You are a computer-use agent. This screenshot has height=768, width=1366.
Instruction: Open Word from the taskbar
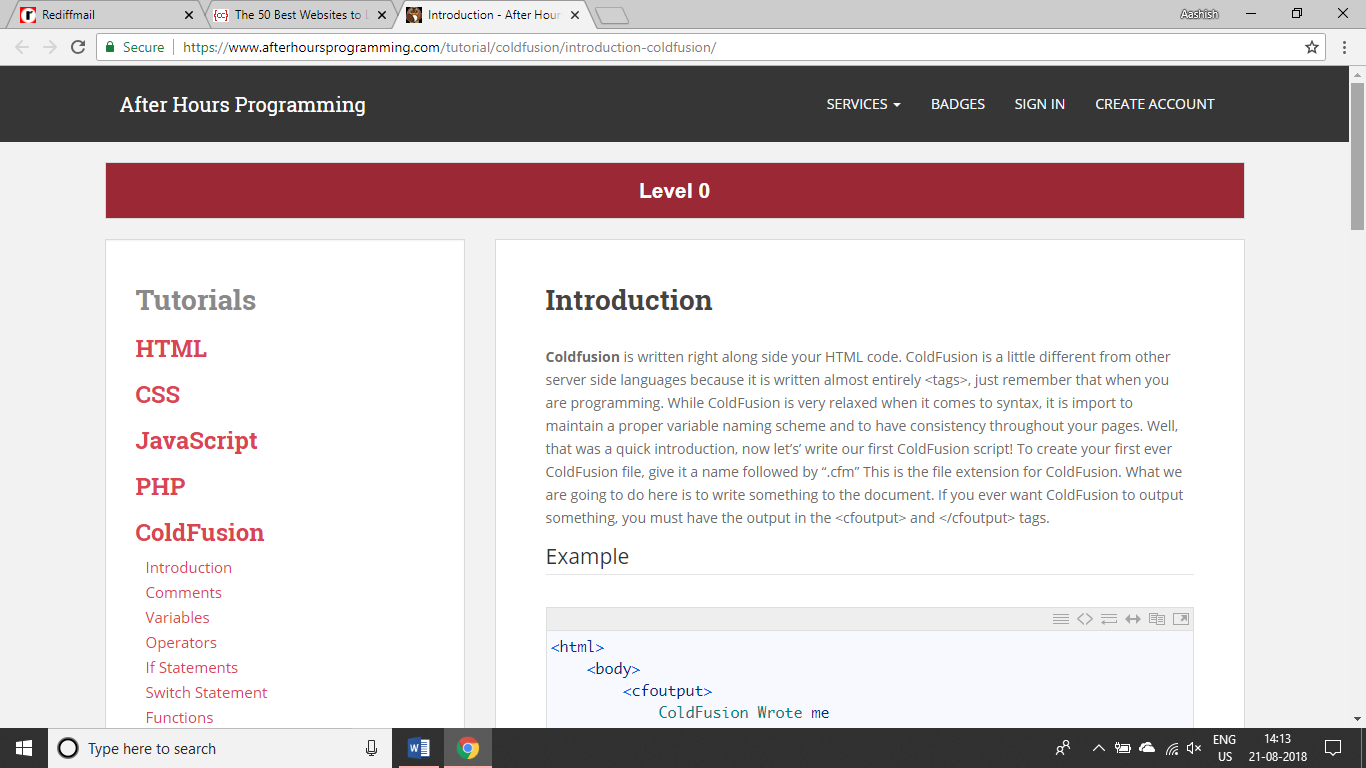pos(419,748)
